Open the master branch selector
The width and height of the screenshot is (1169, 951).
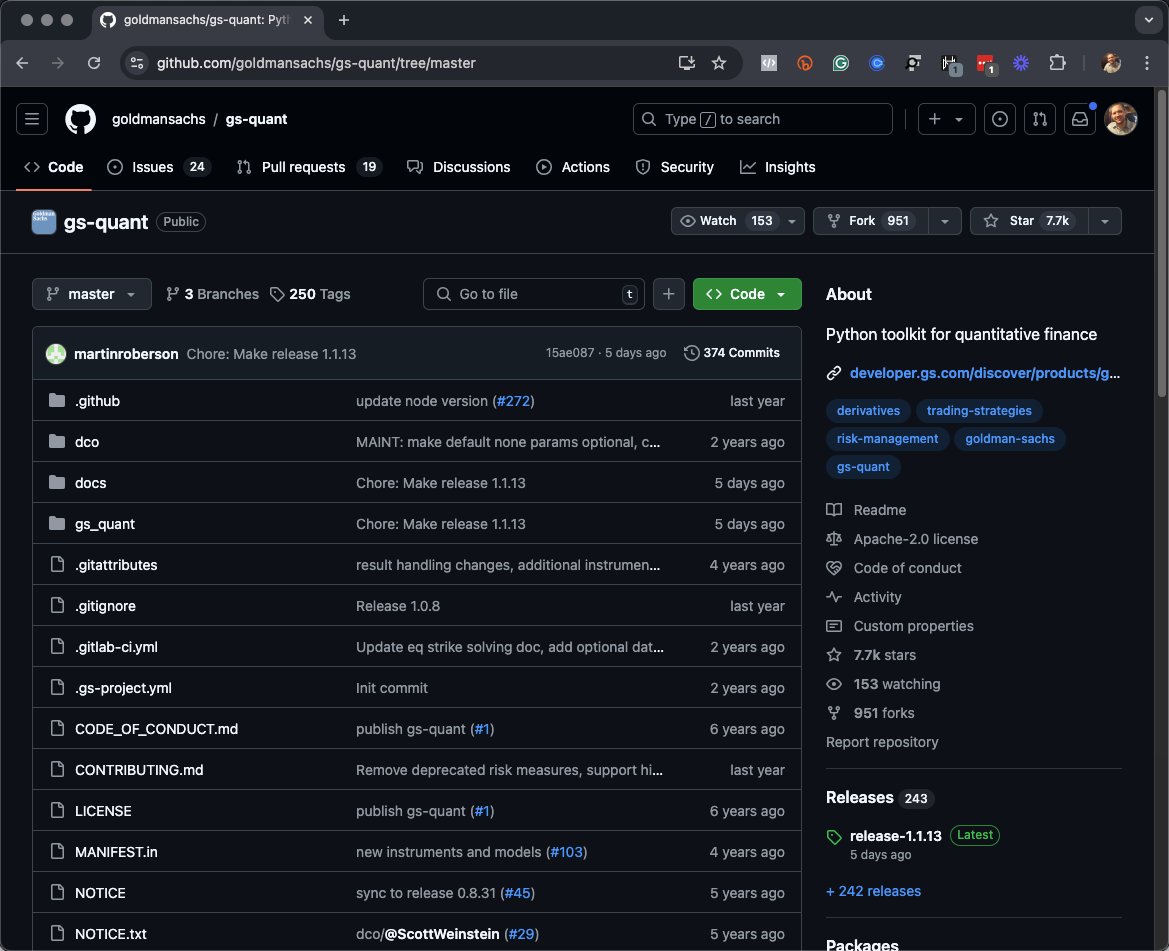point(92,294)
